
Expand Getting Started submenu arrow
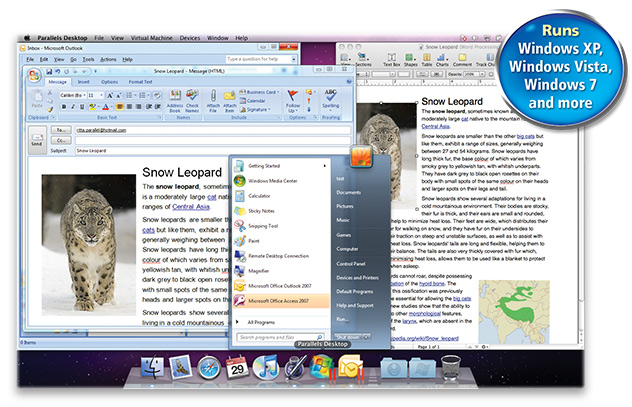tap(324, 166)
